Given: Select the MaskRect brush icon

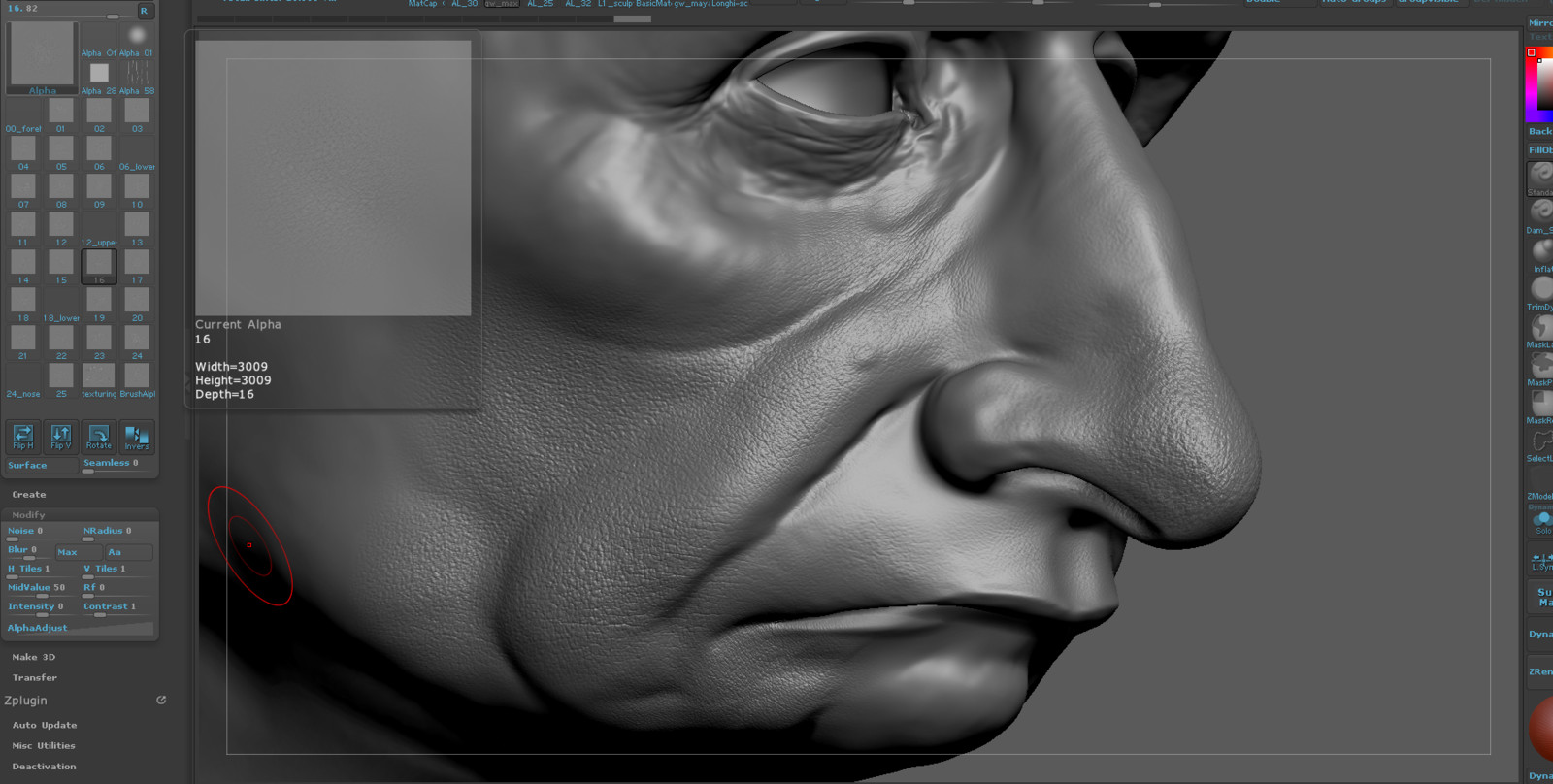Looking at the screenshot, I should (1541, 406).
